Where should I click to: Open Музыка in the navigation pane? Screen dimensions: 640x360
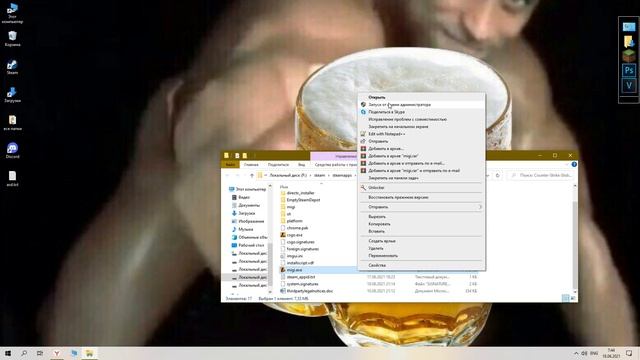click(x=245, y=229)
